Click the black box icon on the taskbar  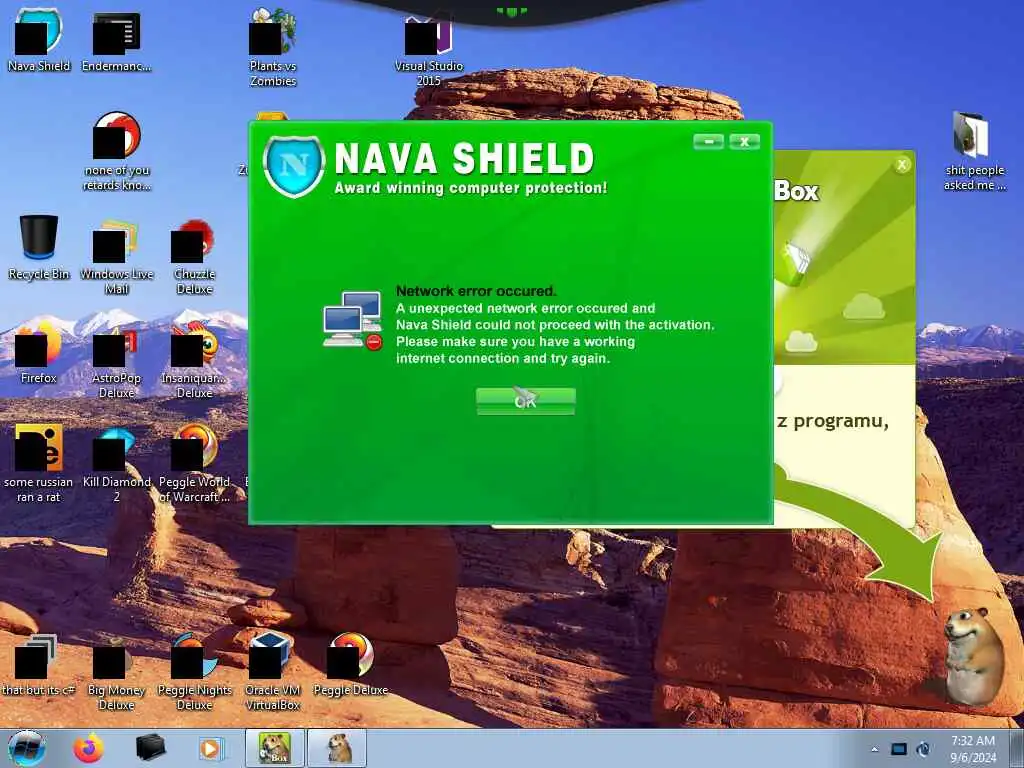[150, 748]
